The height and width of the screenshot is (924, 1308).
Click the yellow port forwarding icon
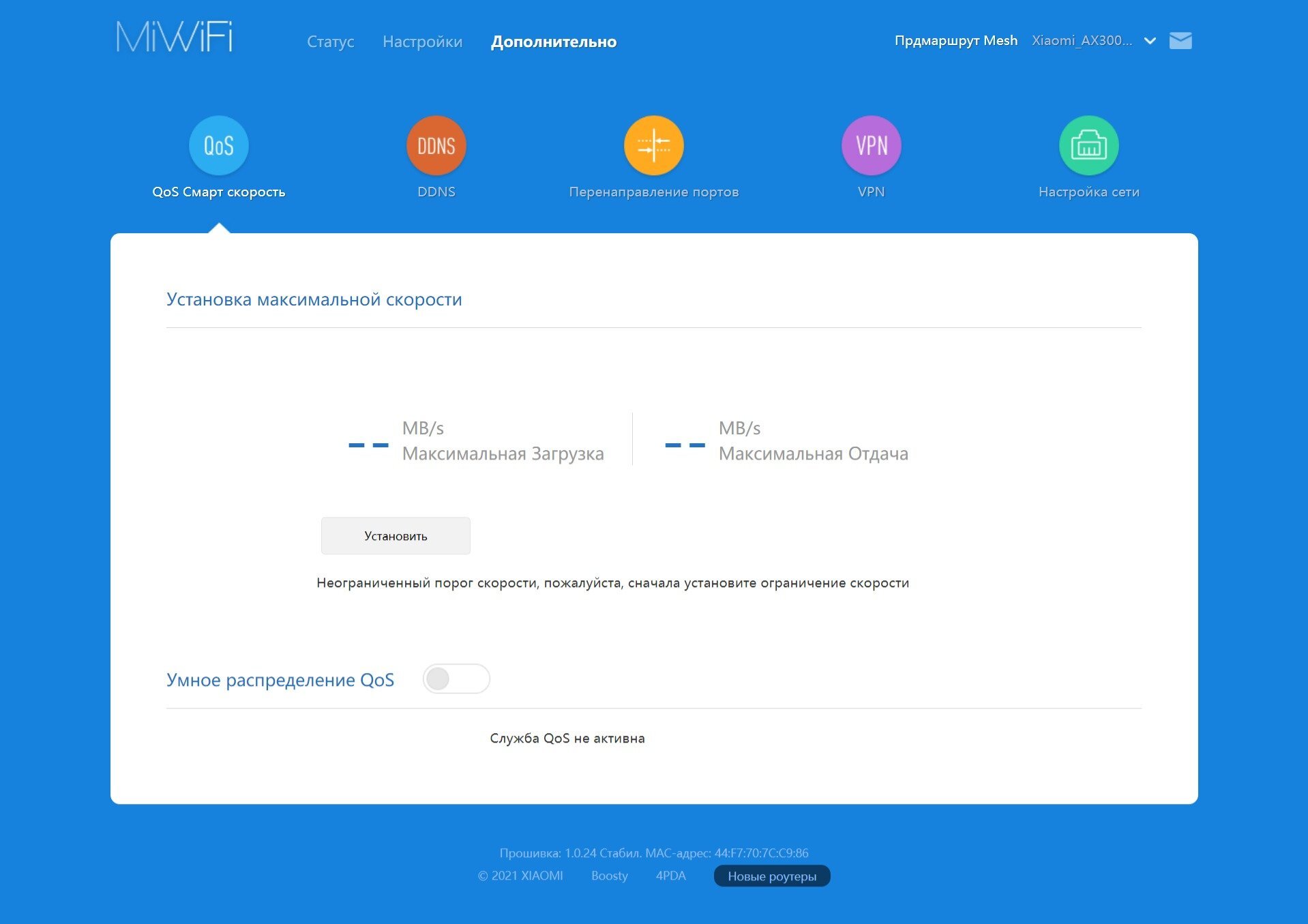tap(653, 145)
